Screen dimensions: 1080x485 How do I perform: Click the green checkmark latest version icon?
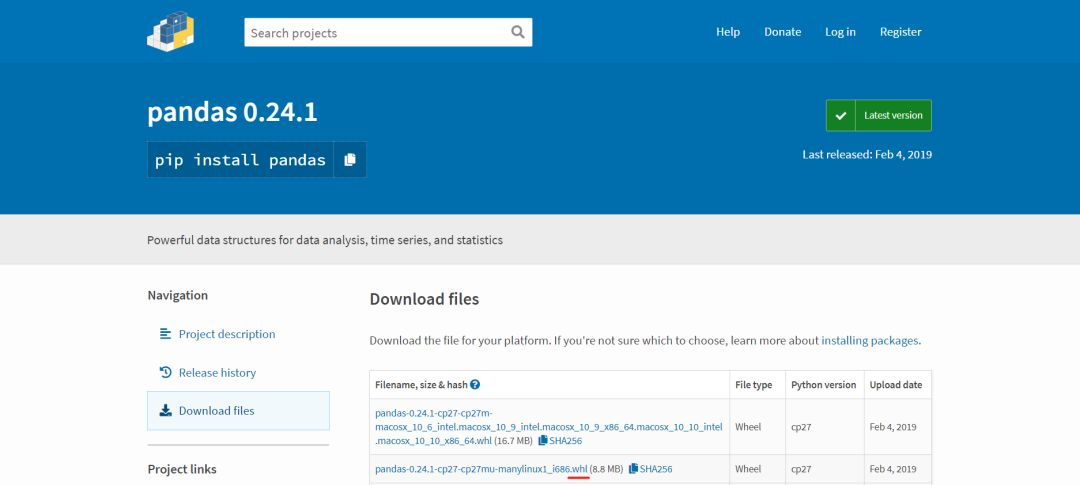coord(840,116)
